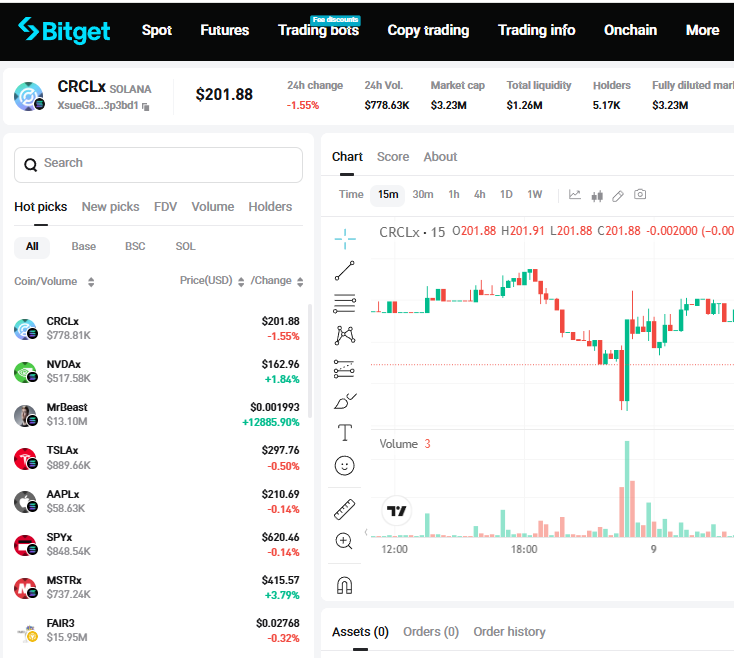Open the Trading info menu
The image size is (734, 658).
536,30
